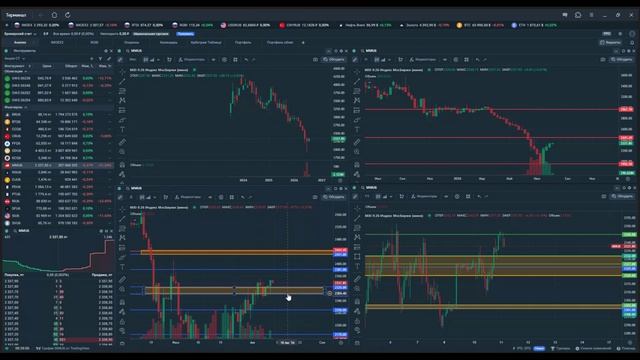This screenshot has height=360, width=640.
Task: Toggle lock all drawings in orange-zone chart
Action: tap(122, 322)
